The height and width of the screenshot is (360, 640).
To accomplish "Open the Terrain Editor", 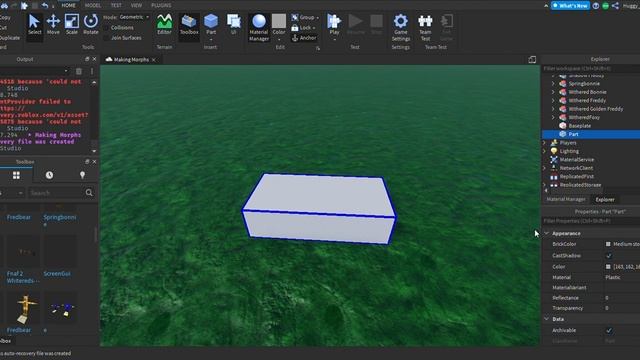I will 164,24.
